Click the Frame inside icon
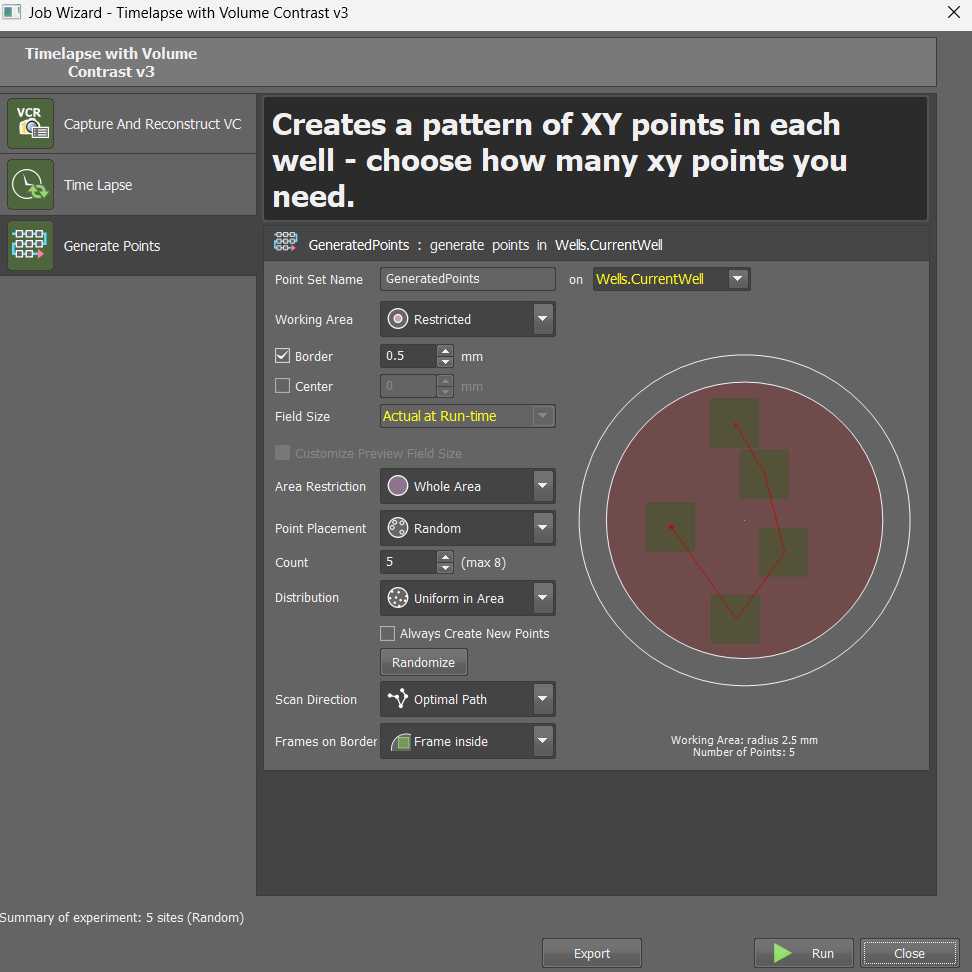The height and width of the screenshot is (972, 972). pos(400,741)
